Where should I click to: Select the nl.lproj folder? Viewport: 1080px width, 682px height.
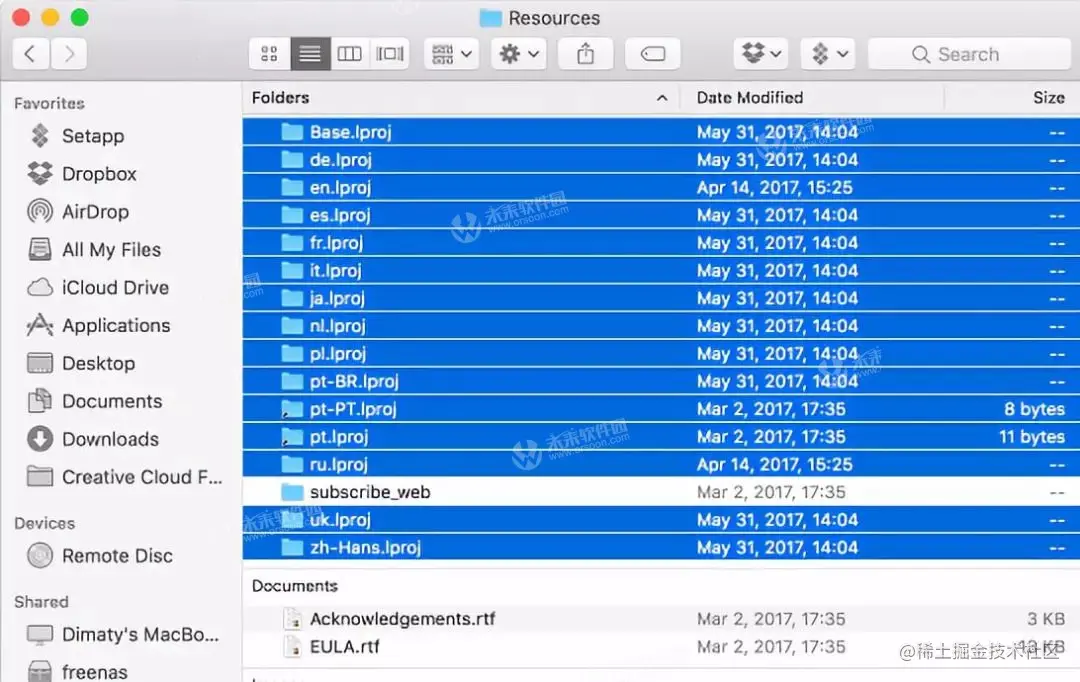pos(661,326)
